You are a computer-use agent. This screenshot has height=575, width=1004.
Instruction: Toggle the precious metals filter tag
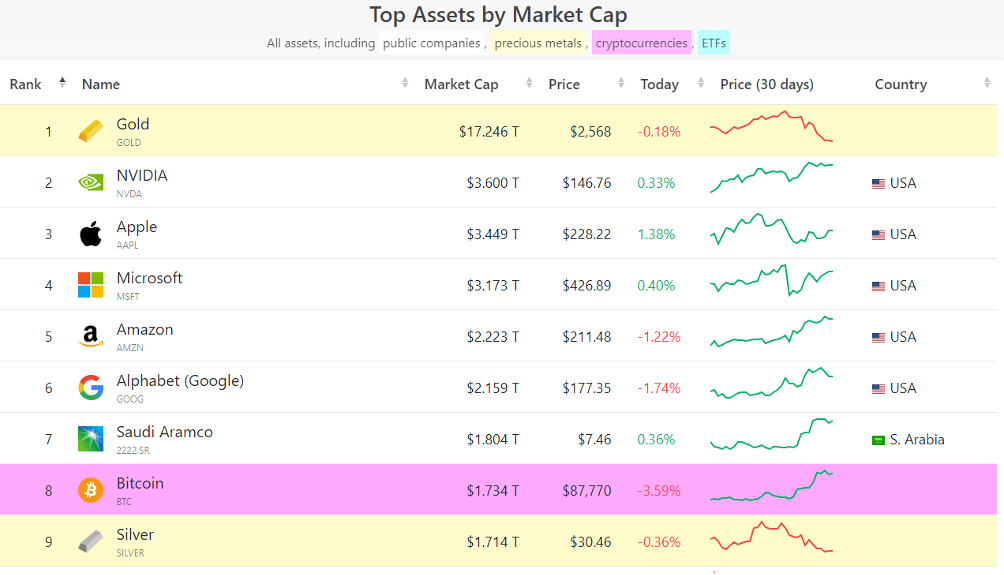point(538,43)
